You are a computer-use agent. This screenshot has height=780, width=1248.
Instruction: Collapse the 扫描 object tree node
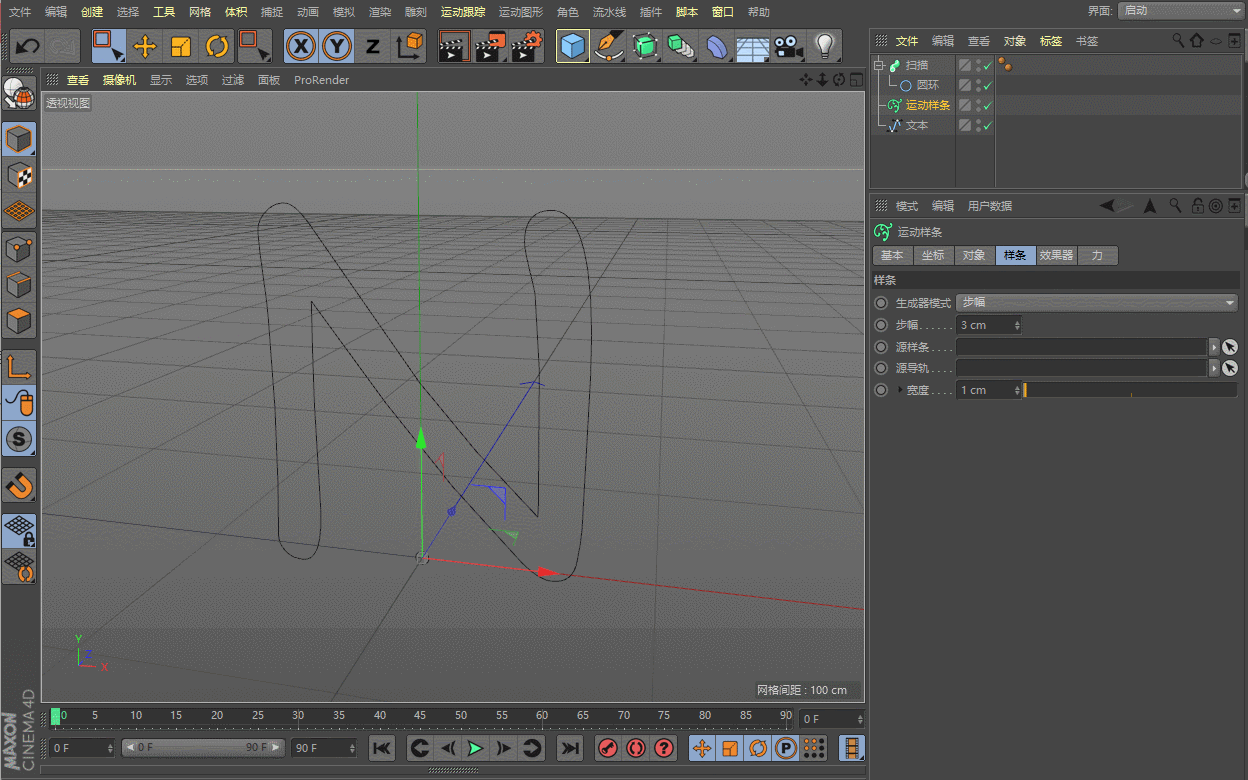(x=880, y=65)
